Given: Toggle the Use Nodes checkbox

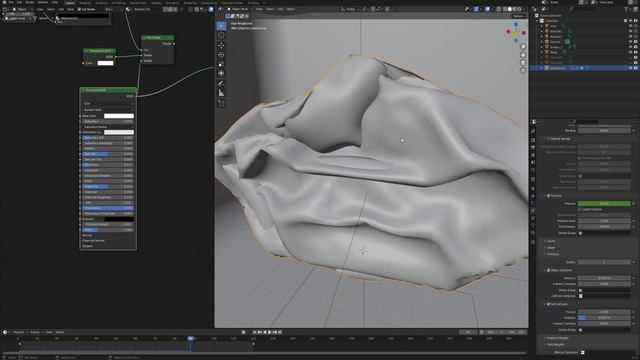Looking at the screenshot, I should (79, 9).
